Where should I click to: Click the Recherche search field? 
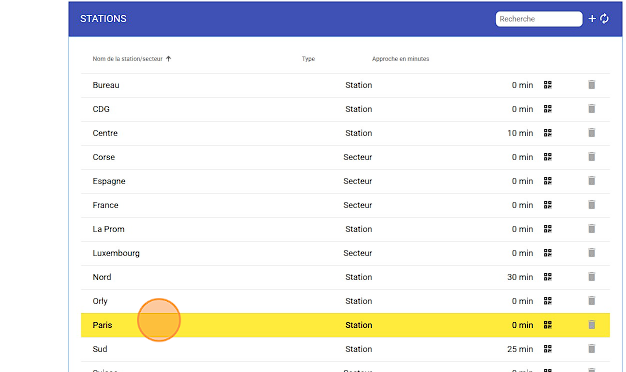(539, 19)
